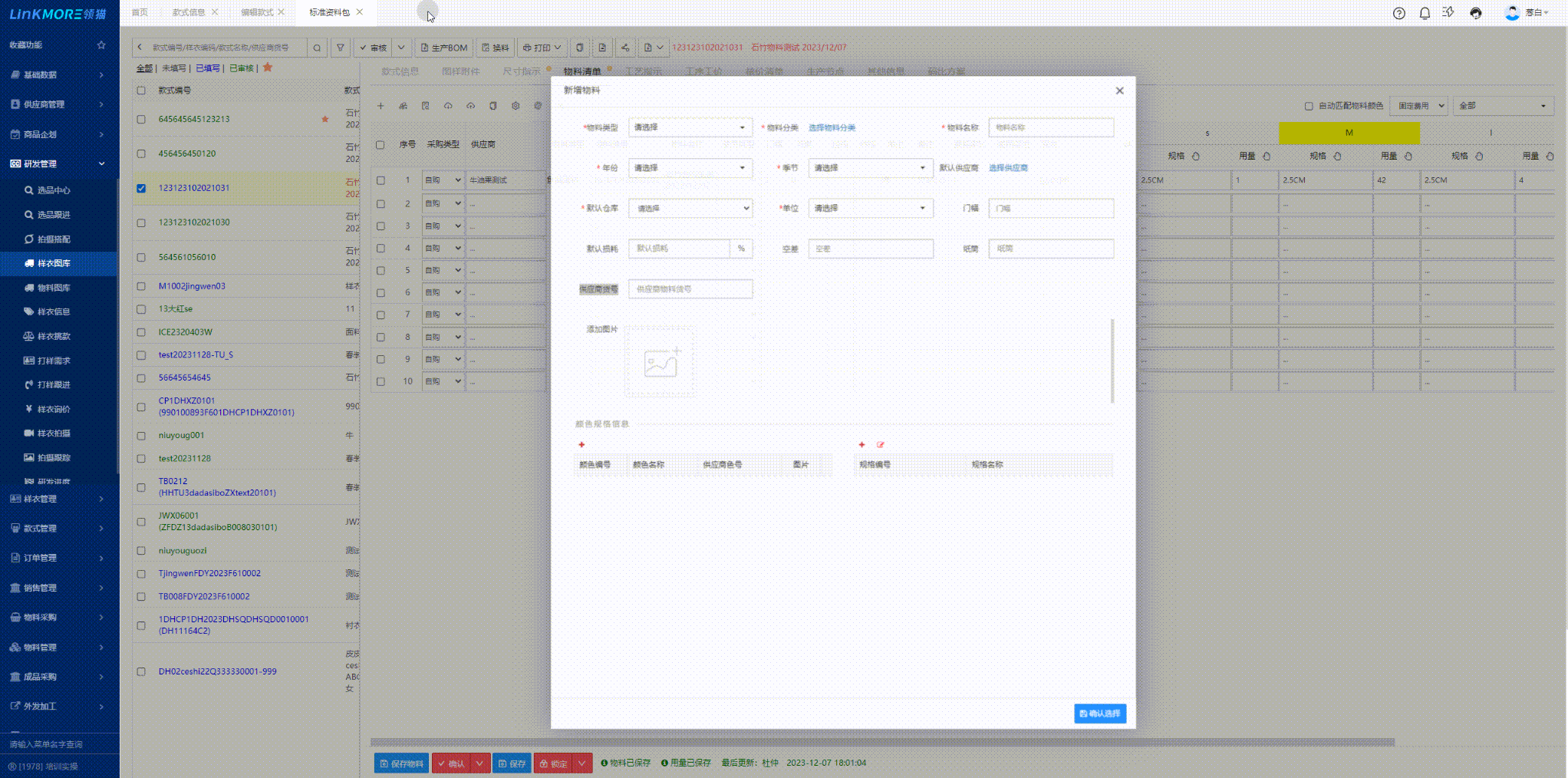The height and width of the screenshot is (778, 1568).
Task: Click the search magnifier icon in style search
Action: coord(317,48)
